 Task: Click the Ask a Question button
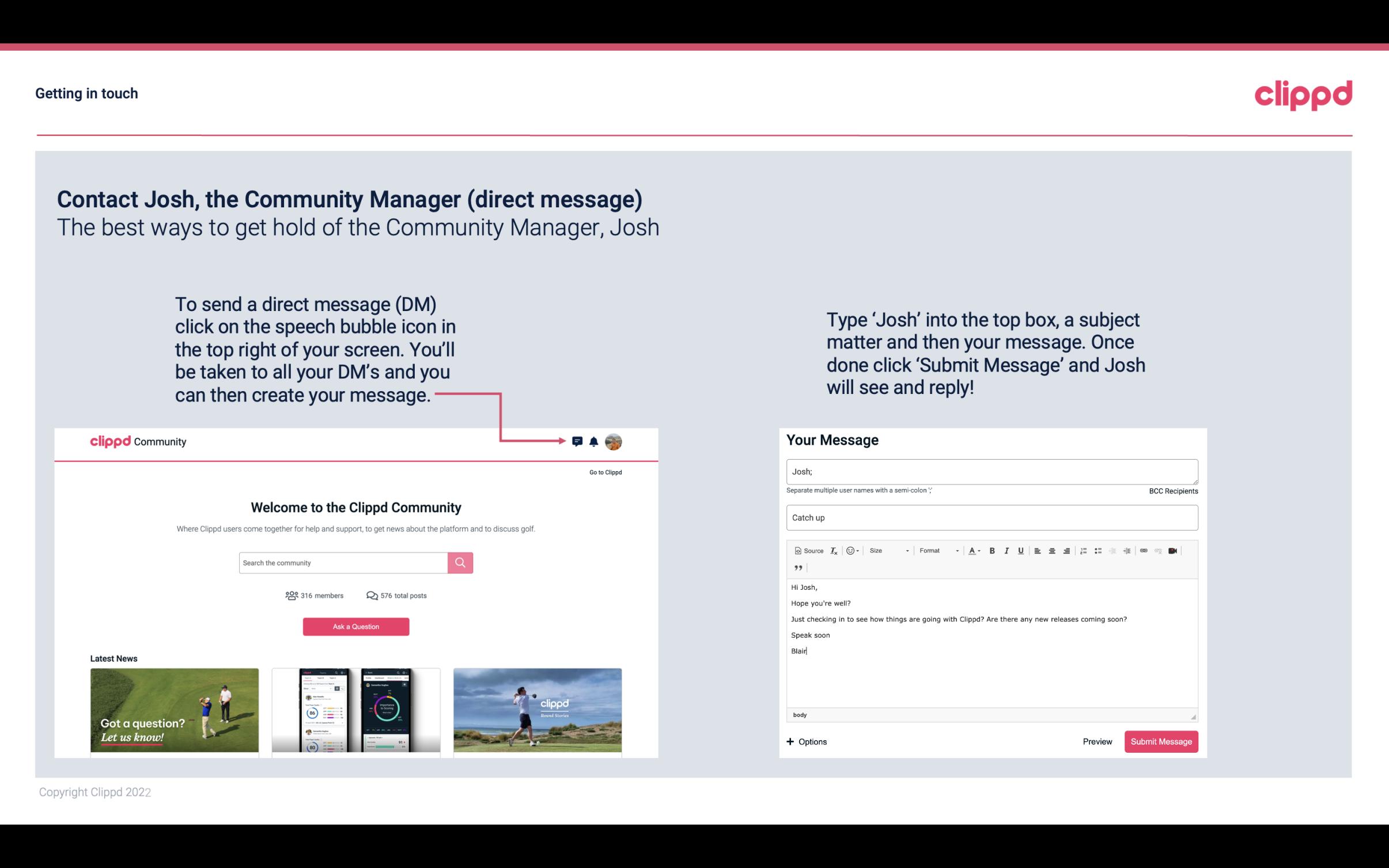pos(356,626)
